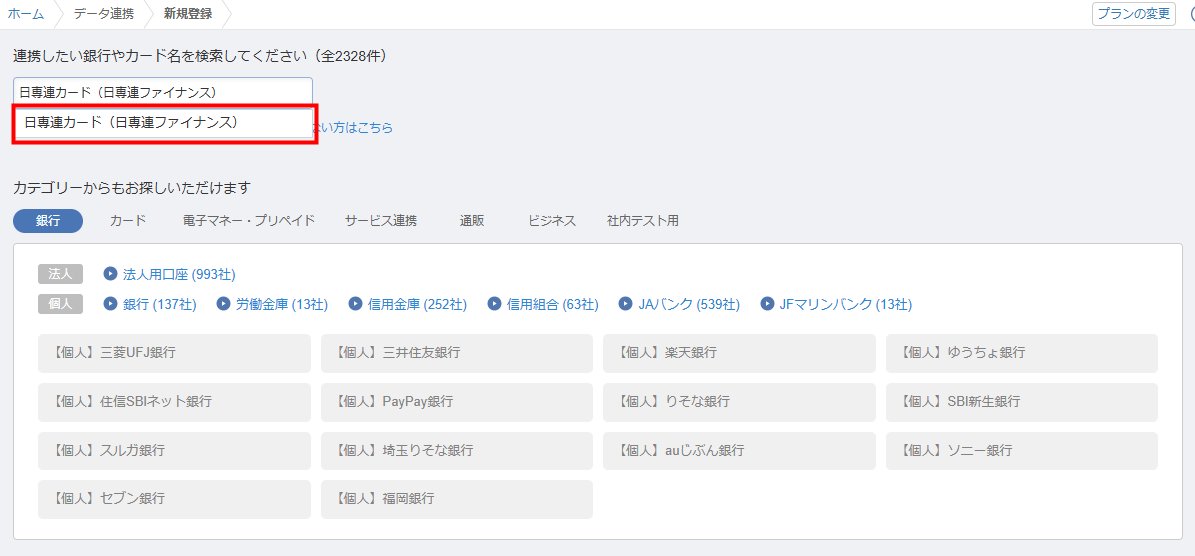The width and height of the screenshot is (1195, 556).
Task: Choose 【個人】住信SBIネット銀行
Action: click(175, 402)
